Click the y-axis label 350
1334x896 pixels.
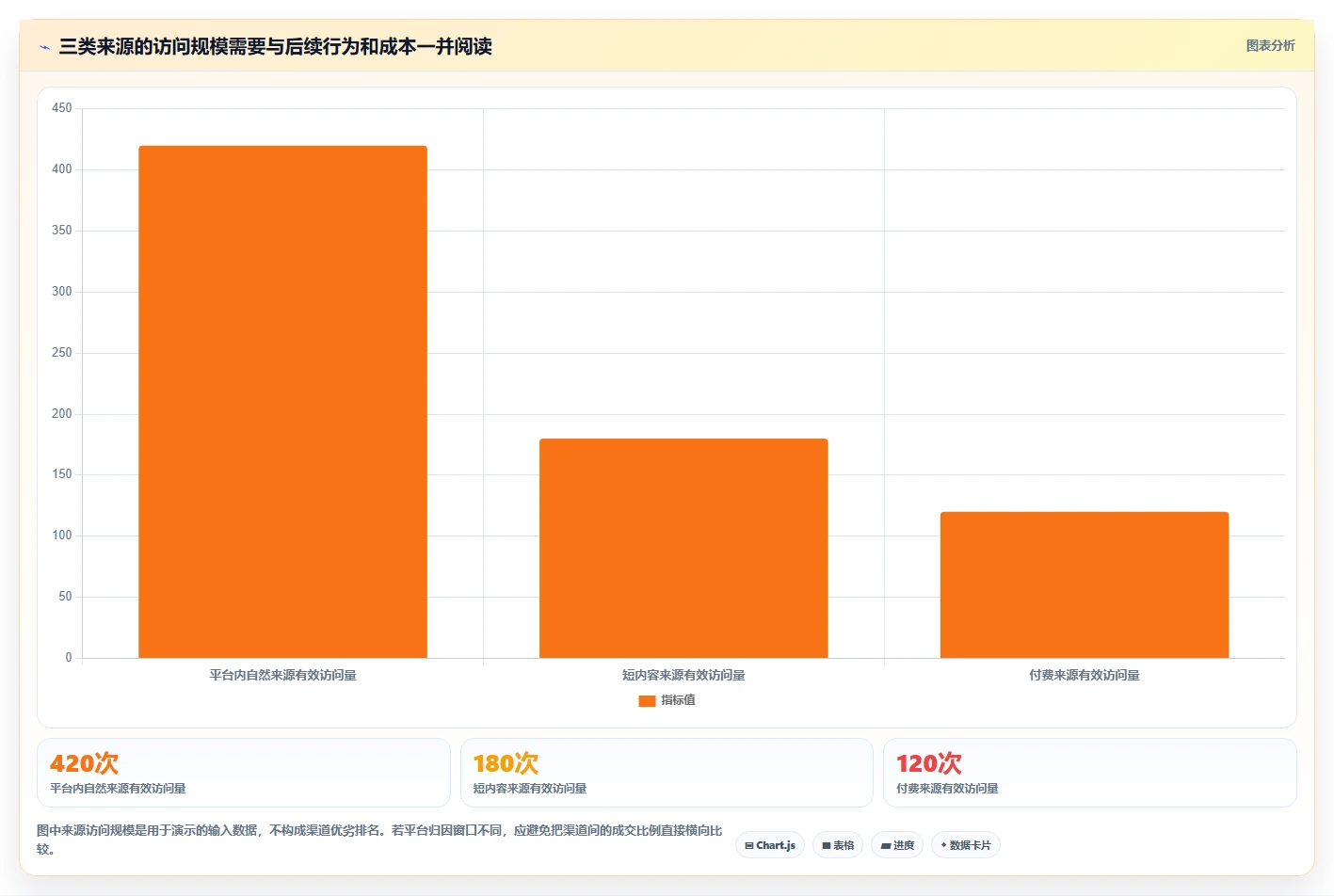(x=62, y=231)
